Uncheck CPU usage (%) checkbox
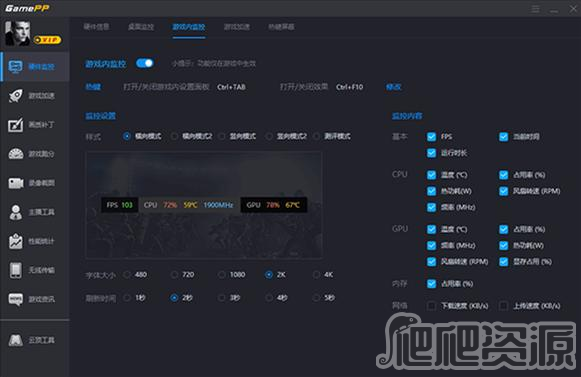The width and height of the screenshot is (581, 377). click(504, 175)
